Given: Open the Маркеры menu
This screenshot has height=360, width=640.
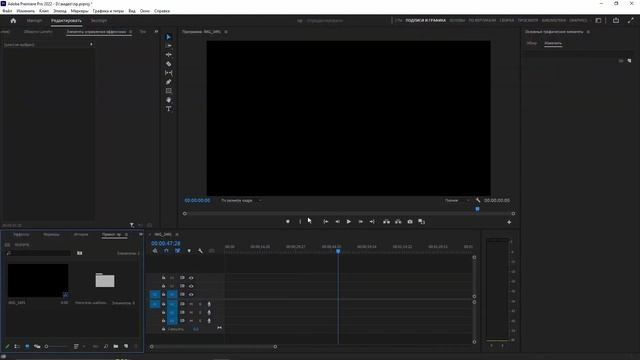Looking at the screenshot, I should 79,11.
